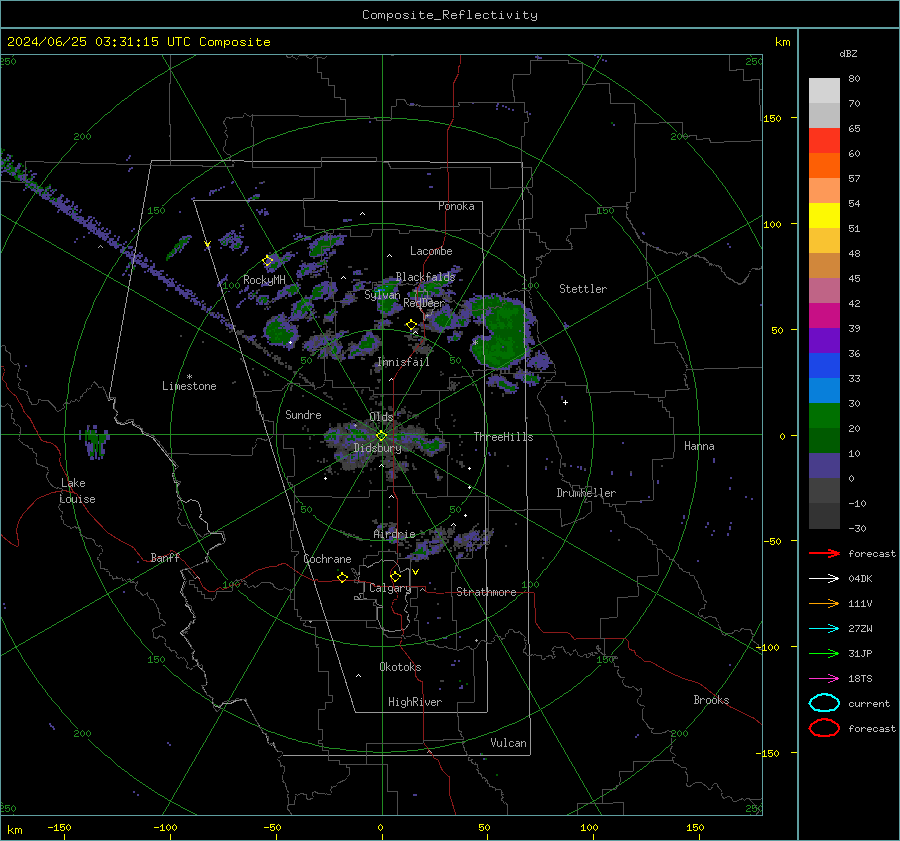Click the Drumheller city label
Image resolution: width=900 pixels, height=841 pixels.
point(586,493)
